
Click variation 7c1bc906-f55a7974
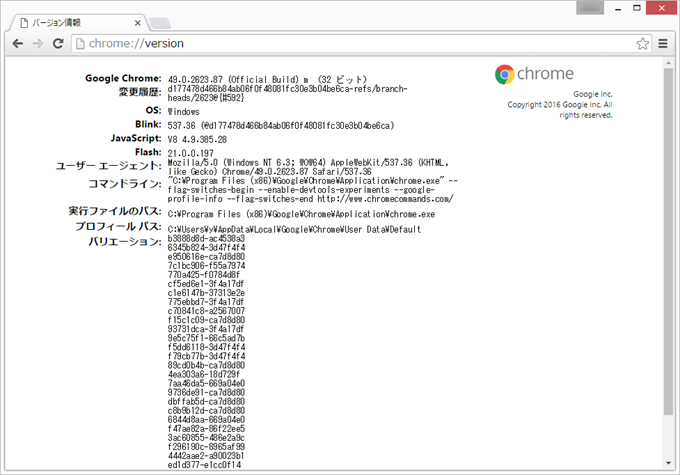click(x=206, y=265)
